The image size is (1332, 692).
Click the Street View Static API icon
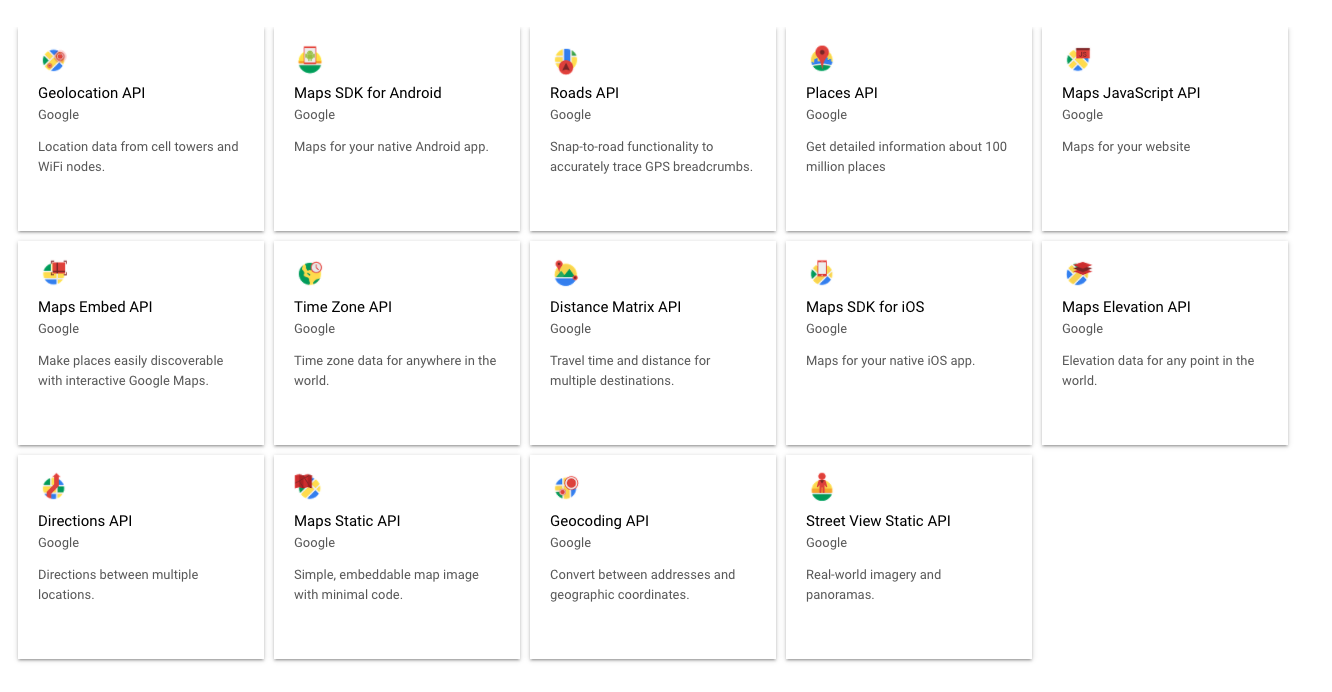[822, 487]
